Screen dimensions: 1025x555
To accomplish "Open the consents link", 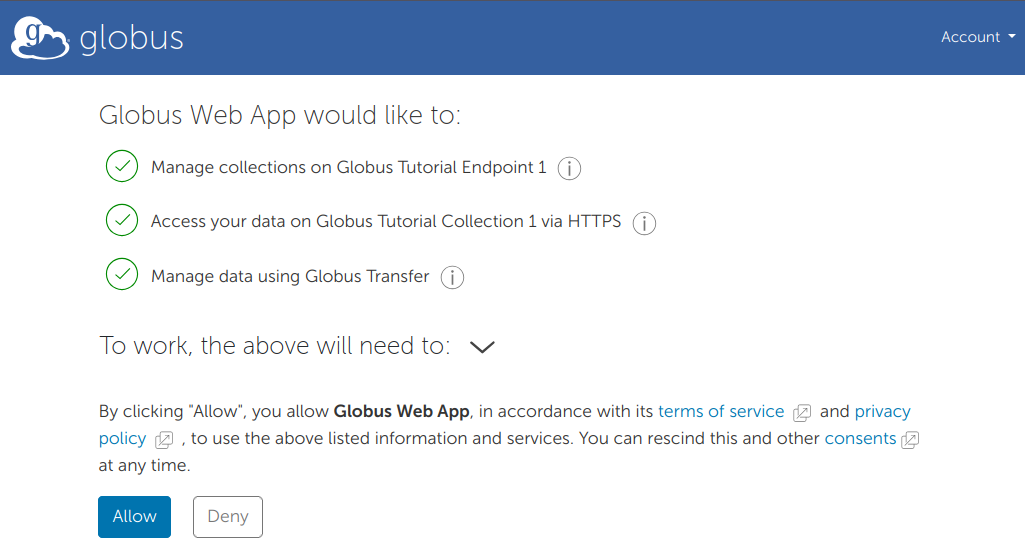I will tap(860, 438).
